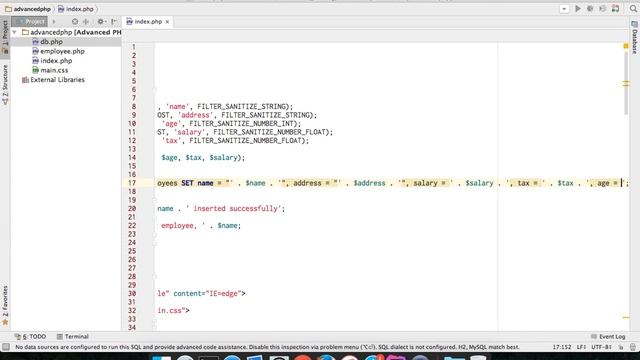Open the Structure side tool tab
Image resolution: width=640 pixels, height=360 pixels.
point(5,84)
